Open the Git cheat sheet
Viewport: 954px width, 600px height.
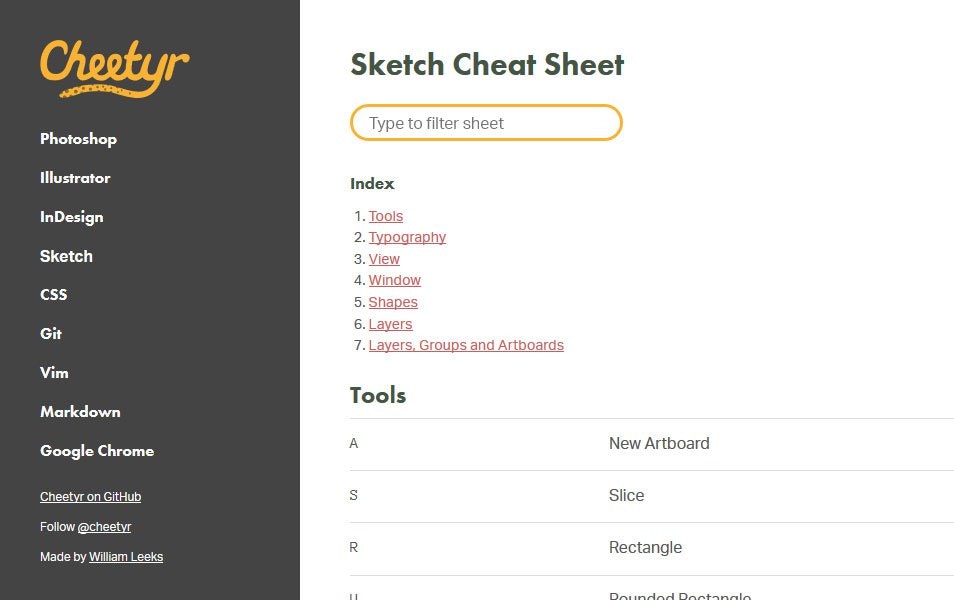pyautogui.click(x=51, y=334)
